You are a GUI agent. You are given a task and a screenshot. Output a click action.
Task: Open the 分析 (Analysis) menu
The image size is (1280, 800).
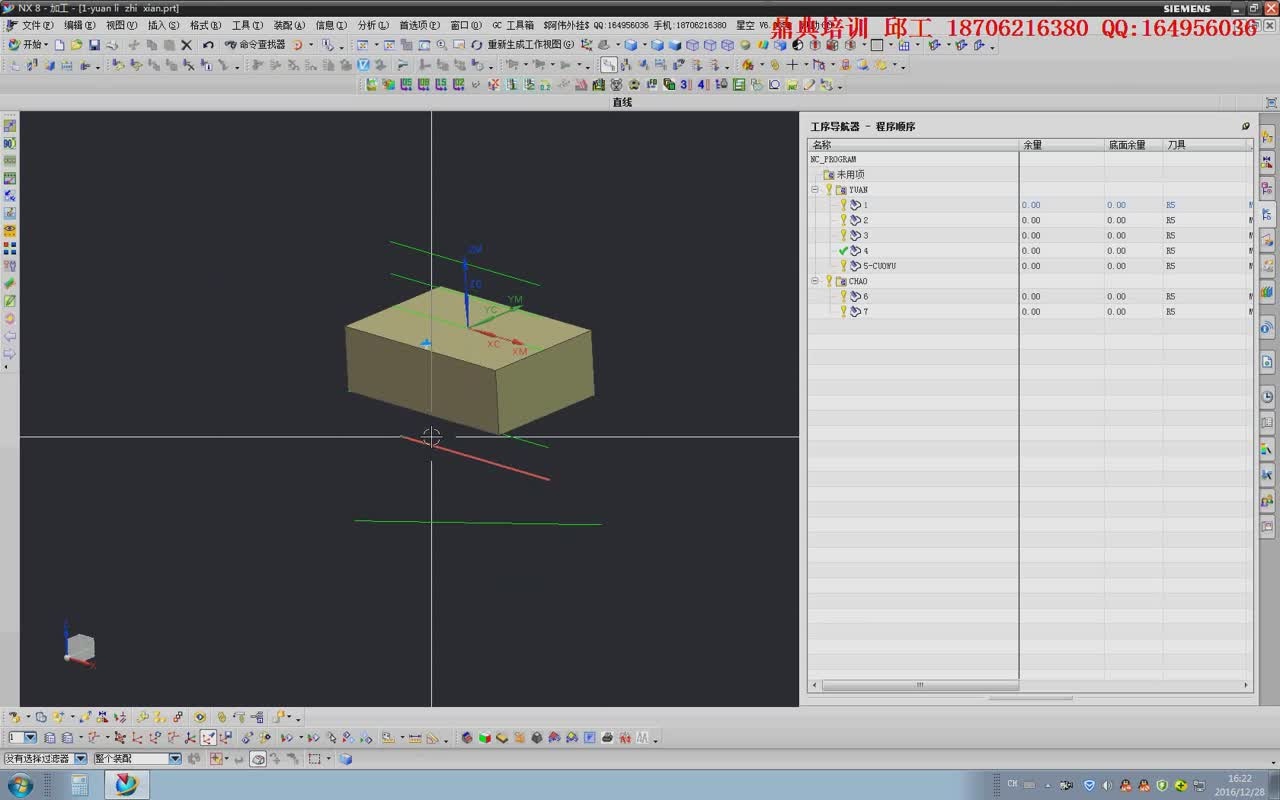coord(373,25)
